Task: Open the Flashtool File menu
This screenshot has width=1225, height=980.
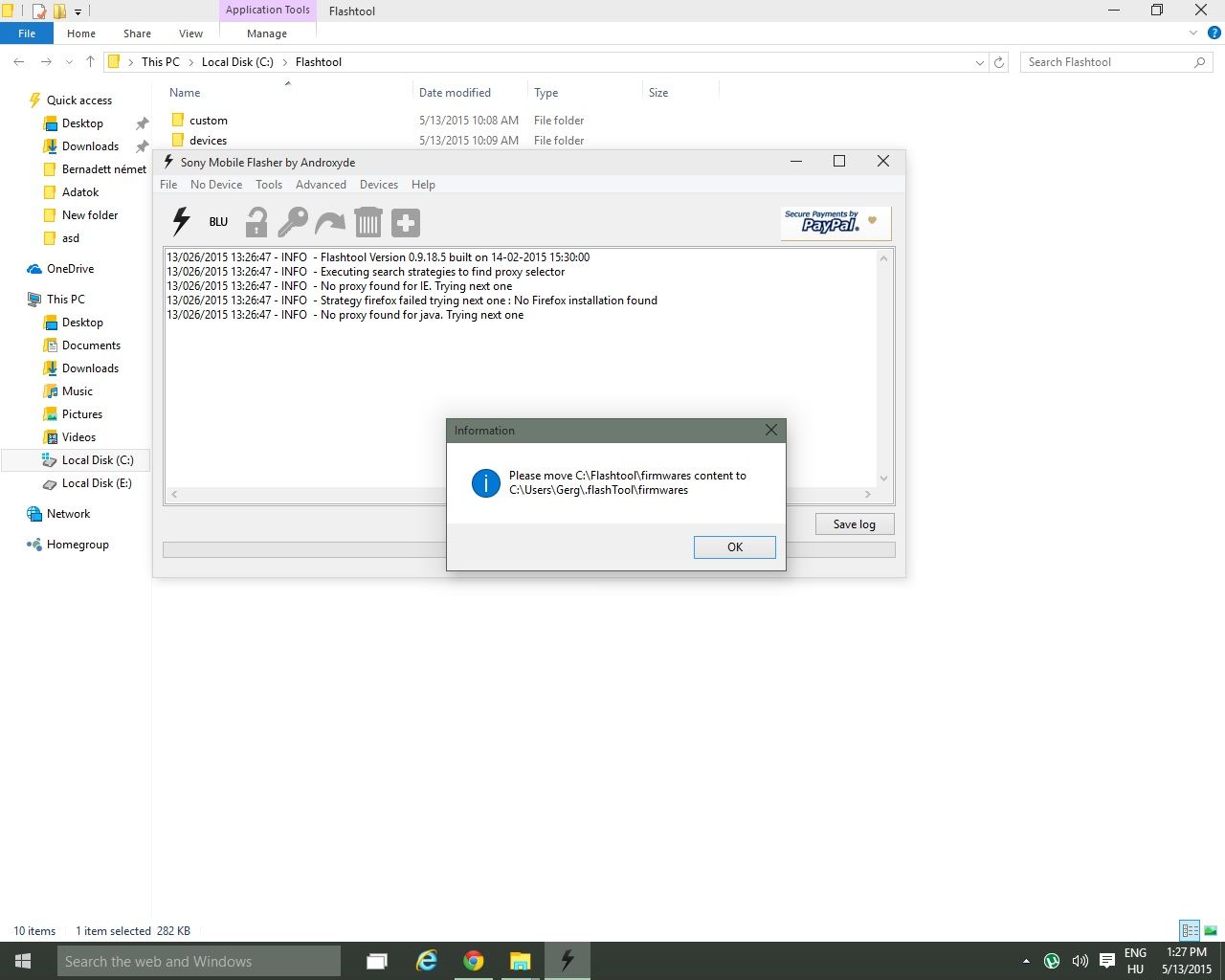Action: tap(168, 185)
